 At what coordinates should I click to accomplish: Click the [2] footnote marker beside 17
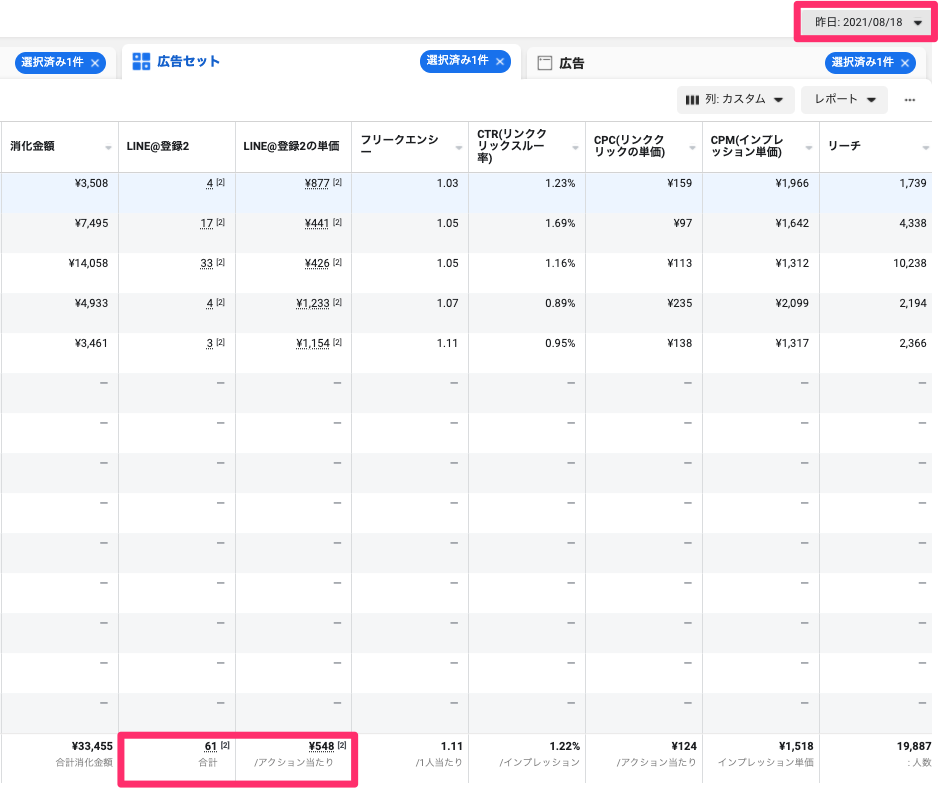point(221,222)
